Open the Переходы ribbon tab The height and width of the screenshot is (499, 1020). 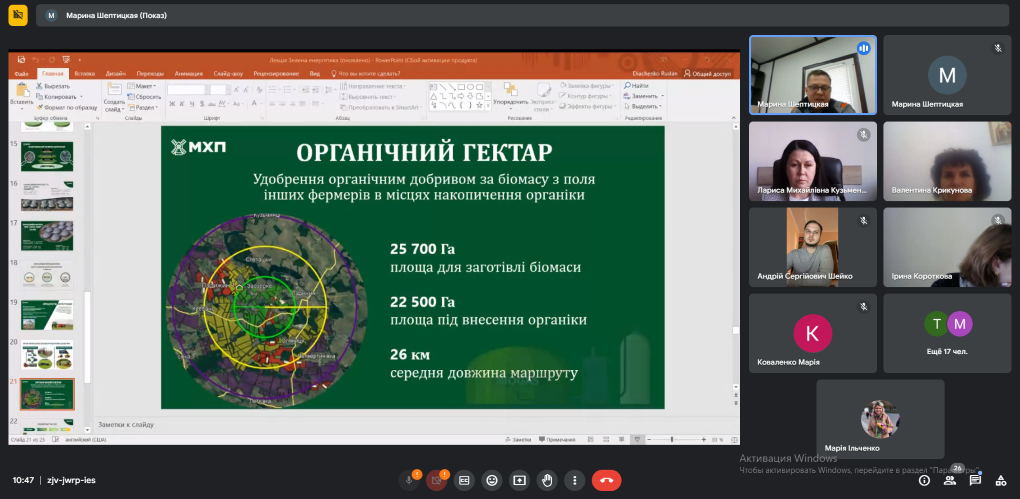150,74
